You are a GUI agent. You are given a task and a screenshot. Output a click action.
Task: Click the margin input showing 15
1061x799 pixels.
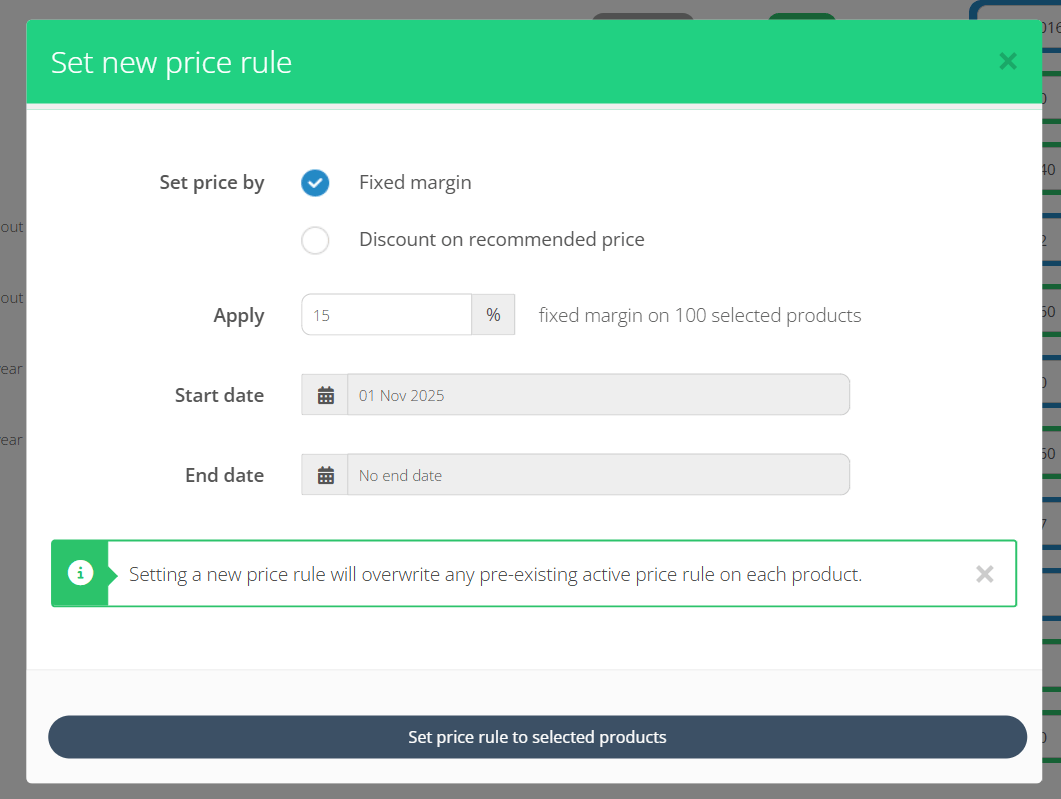click(x=386, y=314)
